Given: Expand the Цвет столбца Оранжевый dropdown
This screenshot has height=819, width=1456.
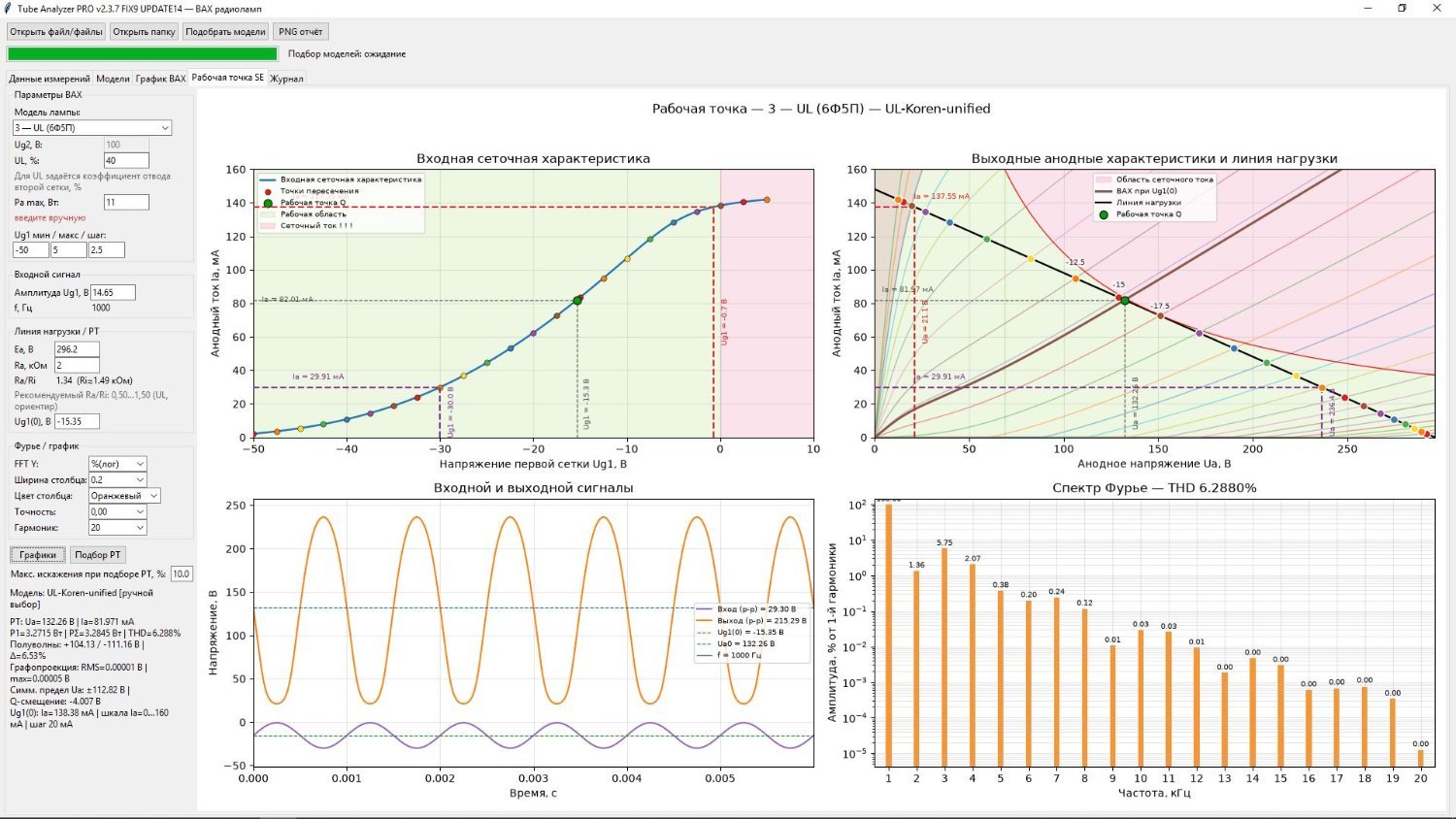Looking at the screenshot, I should [x=124, y=496].
